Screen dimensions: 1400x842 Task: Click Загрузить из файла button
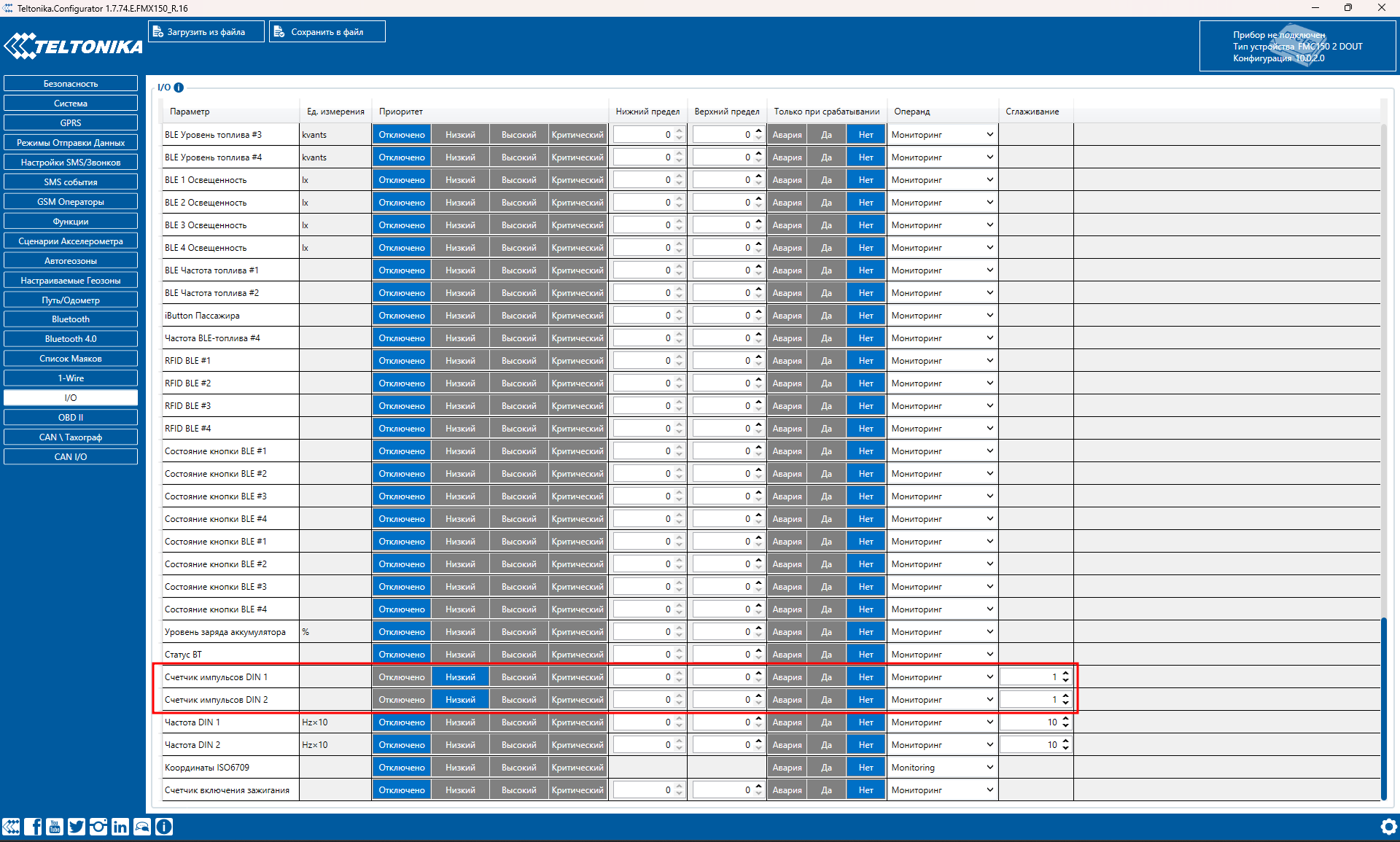[206, 32]
